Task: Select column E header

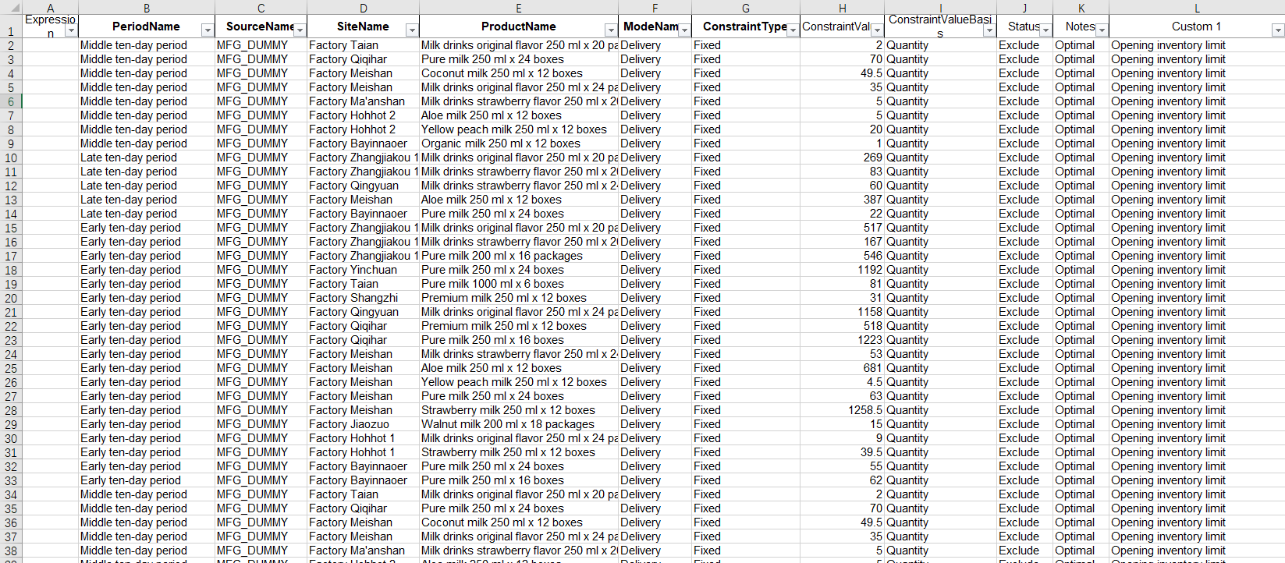Action: pos(518,7)
